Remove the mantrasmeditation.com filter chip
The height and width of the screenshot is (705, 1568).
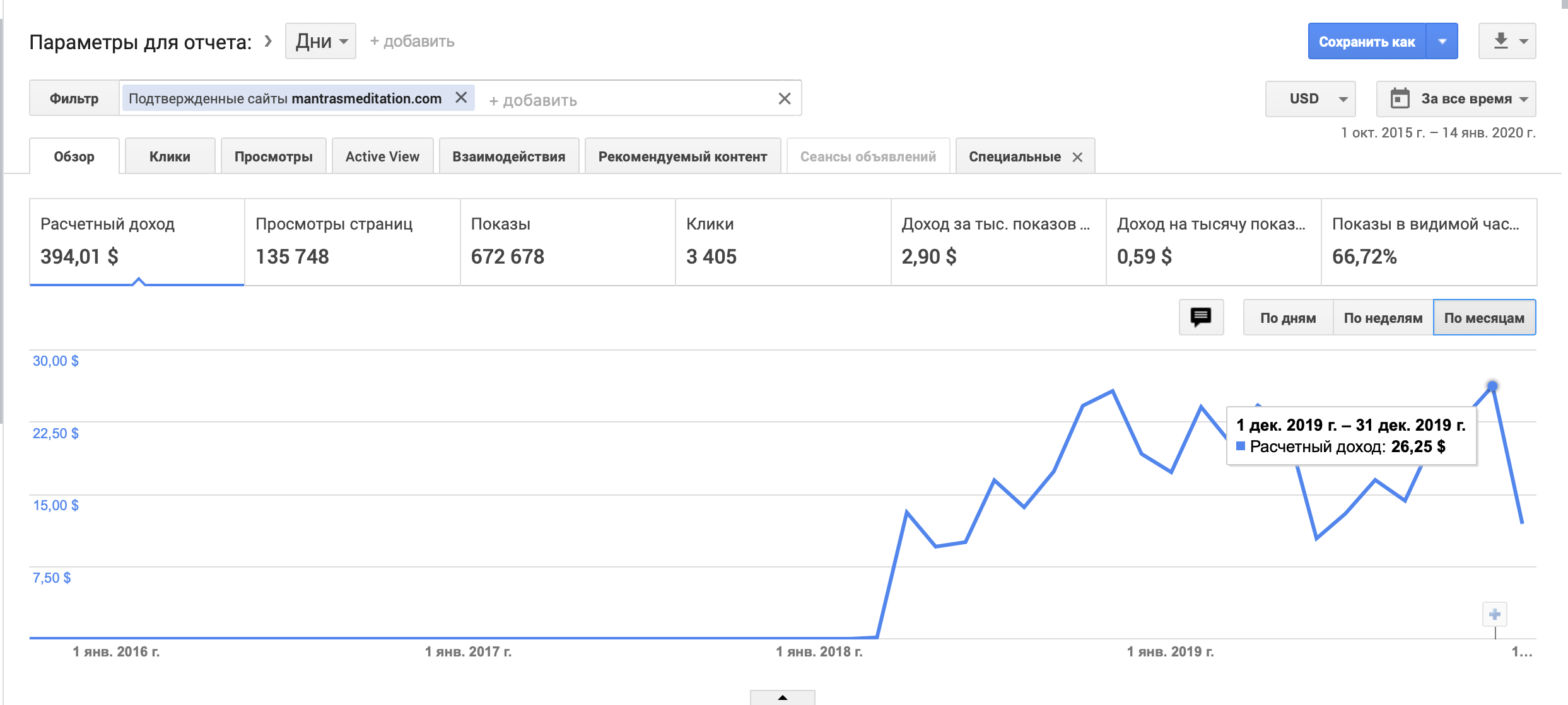point(461,98)
